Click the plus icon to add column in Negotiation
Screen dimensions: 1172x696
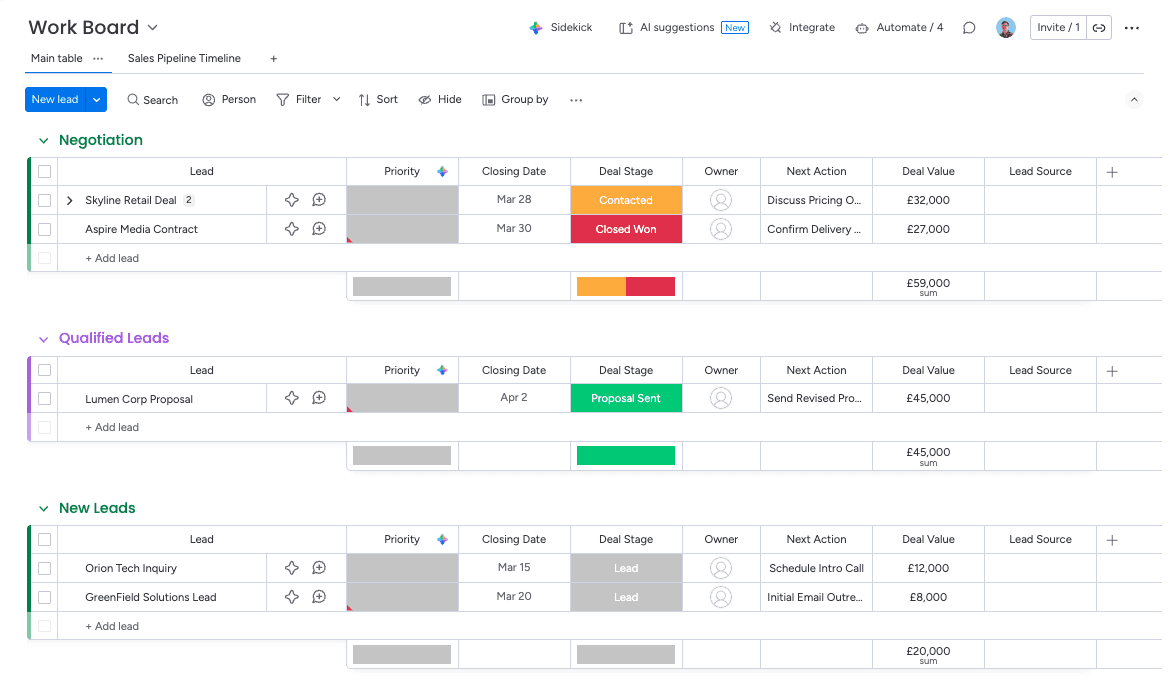tap(1112, 172)
